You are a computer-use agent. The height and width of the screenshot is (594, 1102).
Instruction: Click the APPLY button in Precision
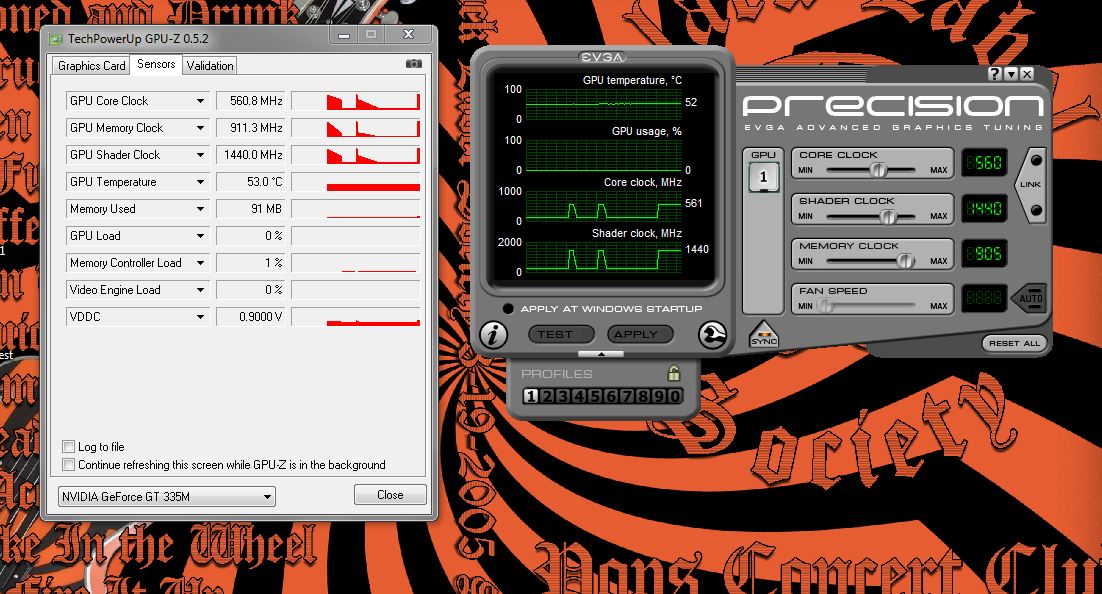click(x=640, y=335)
